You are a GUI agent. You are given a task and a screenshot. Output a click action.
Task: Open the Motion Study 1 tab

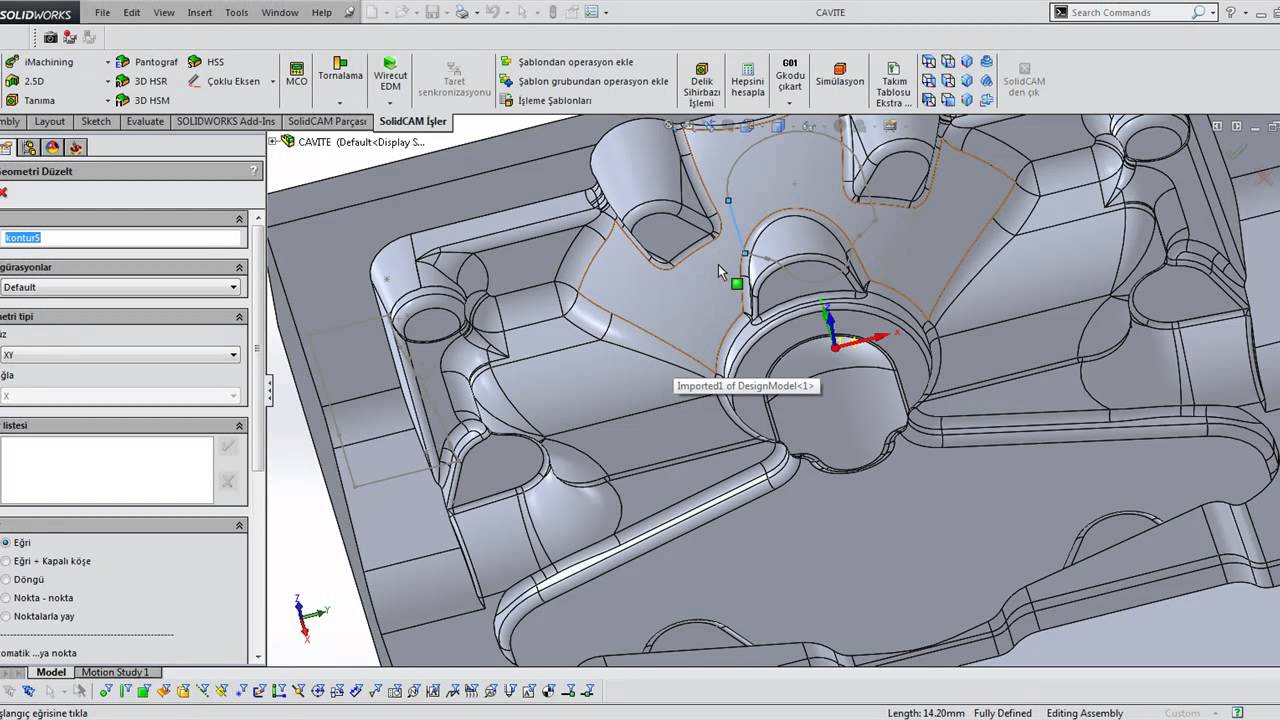pos(115,673)
